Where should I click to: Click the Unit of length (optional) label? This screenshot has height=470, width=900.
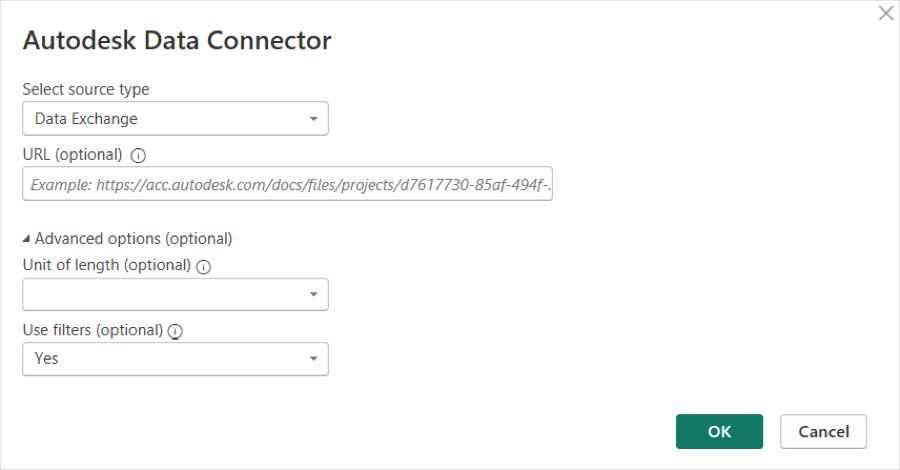[106, 265]
